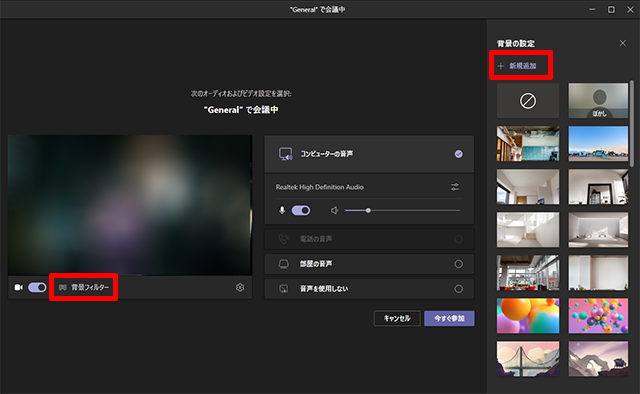Screen dimensions: 640x394
Task: Open device settings gear icon
Action: click(240, 287)
